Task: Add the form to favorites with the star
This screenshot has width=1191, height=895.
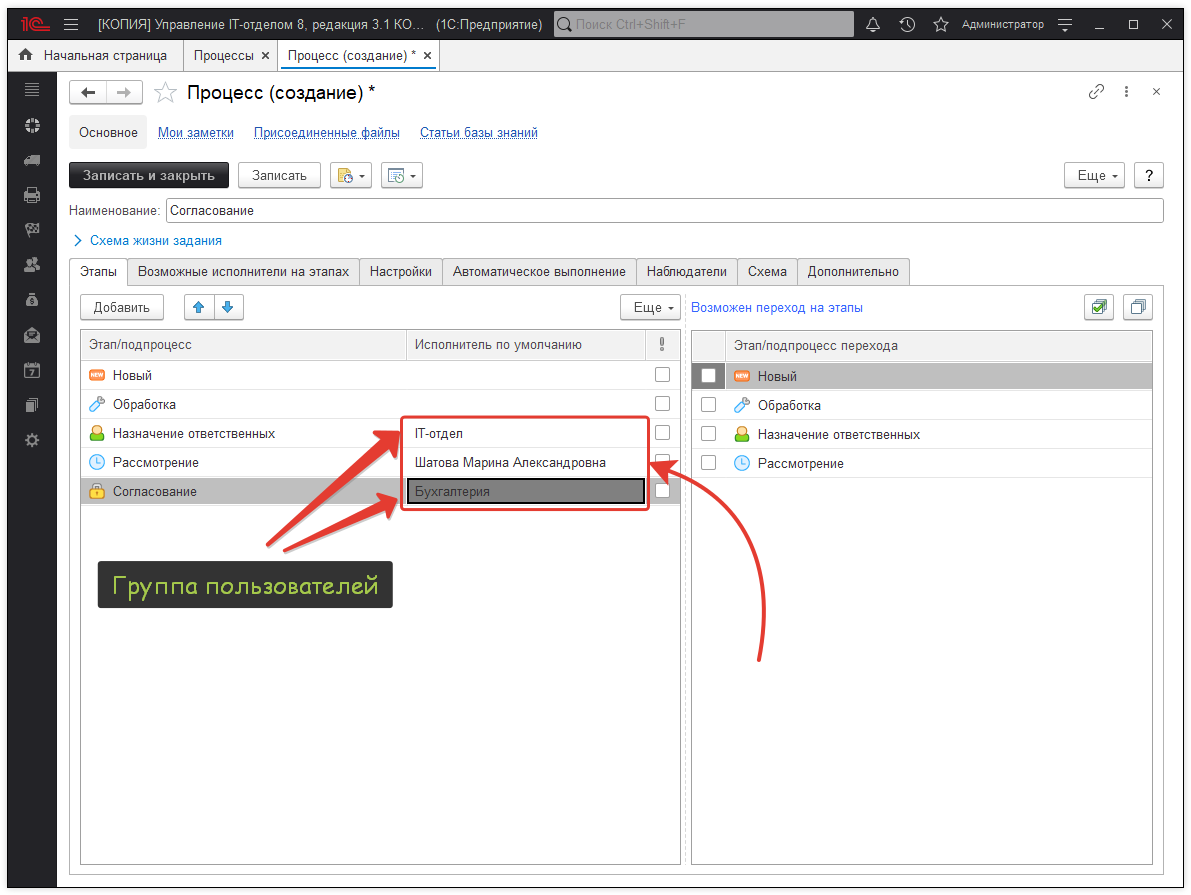Action: coord(166,93)
